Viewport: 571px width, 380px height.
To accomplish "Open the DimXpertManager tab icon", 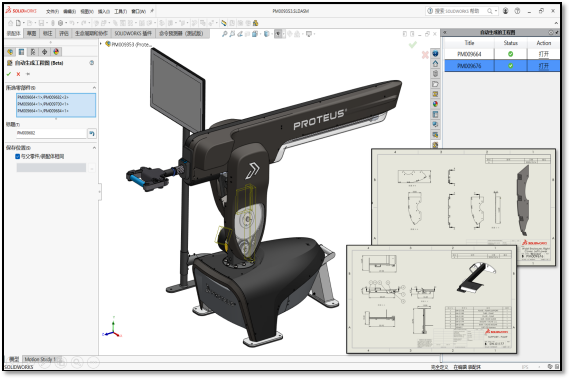I will pyautogui.click(x=44, y=52).
